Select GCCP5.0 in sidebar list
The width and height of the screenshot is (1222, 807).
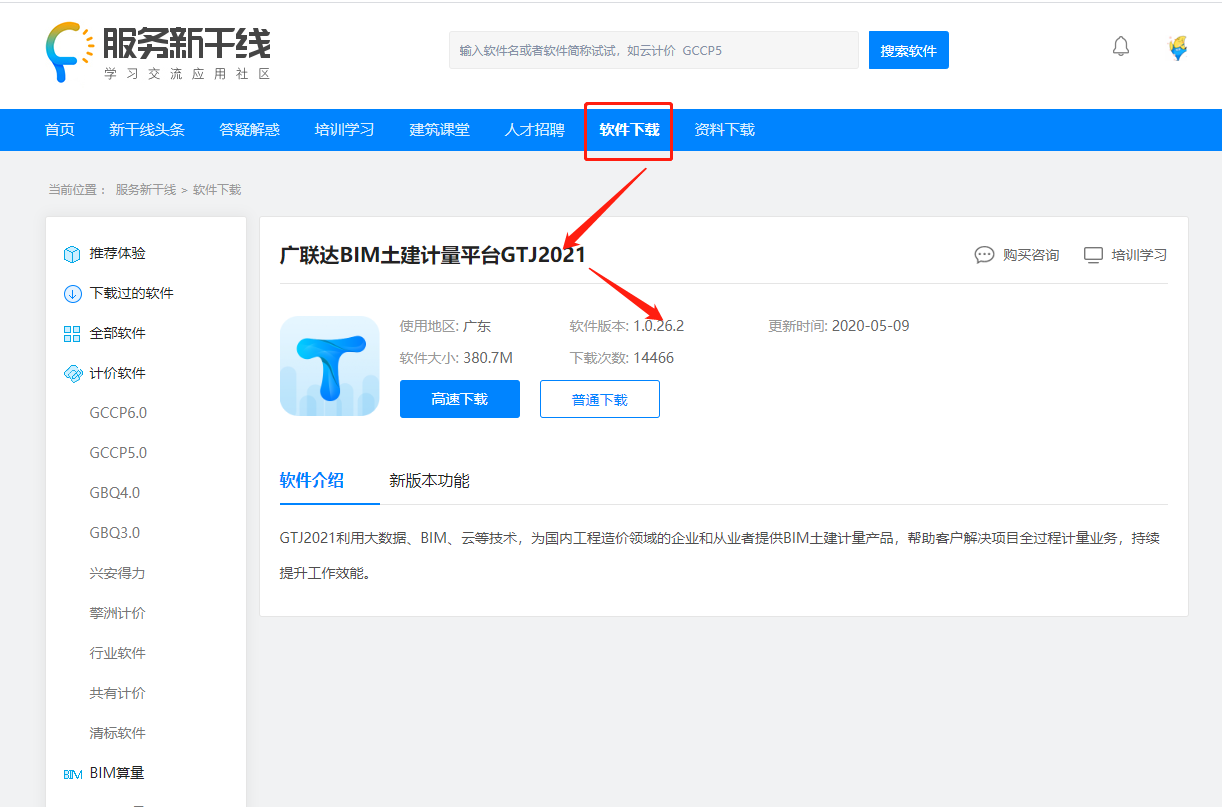[x=118, y=453]
